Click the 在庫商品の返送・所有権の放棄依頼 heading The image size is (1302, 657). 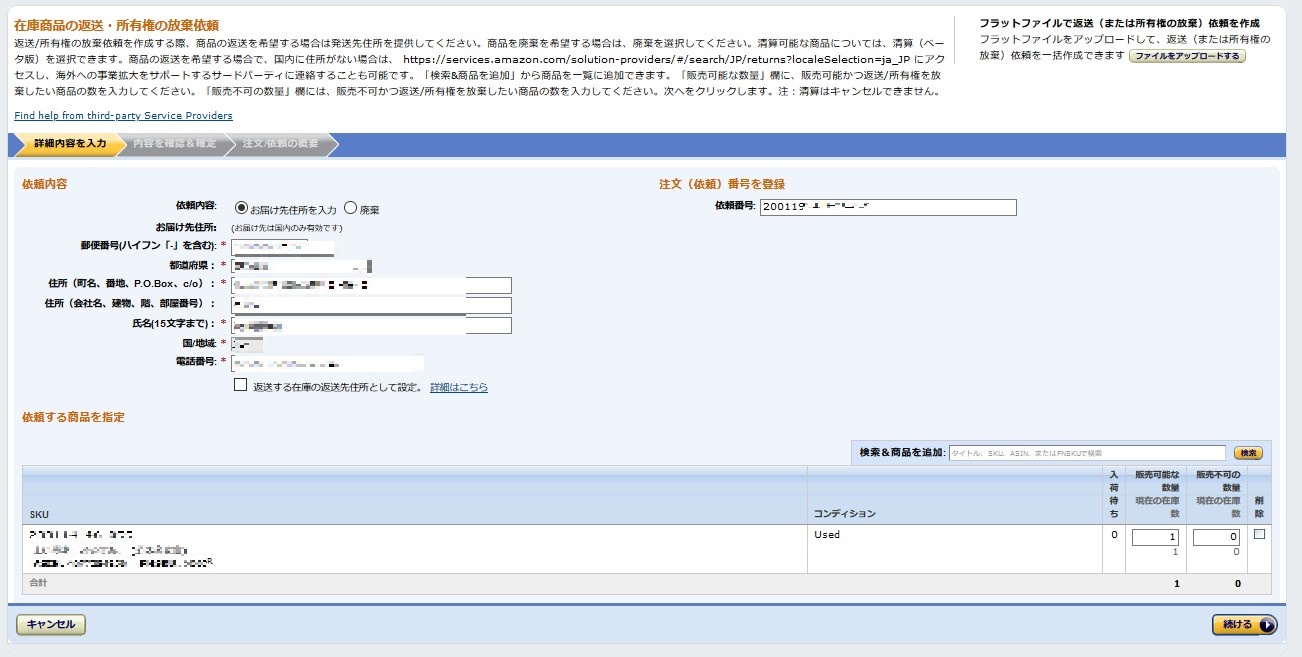116,24
